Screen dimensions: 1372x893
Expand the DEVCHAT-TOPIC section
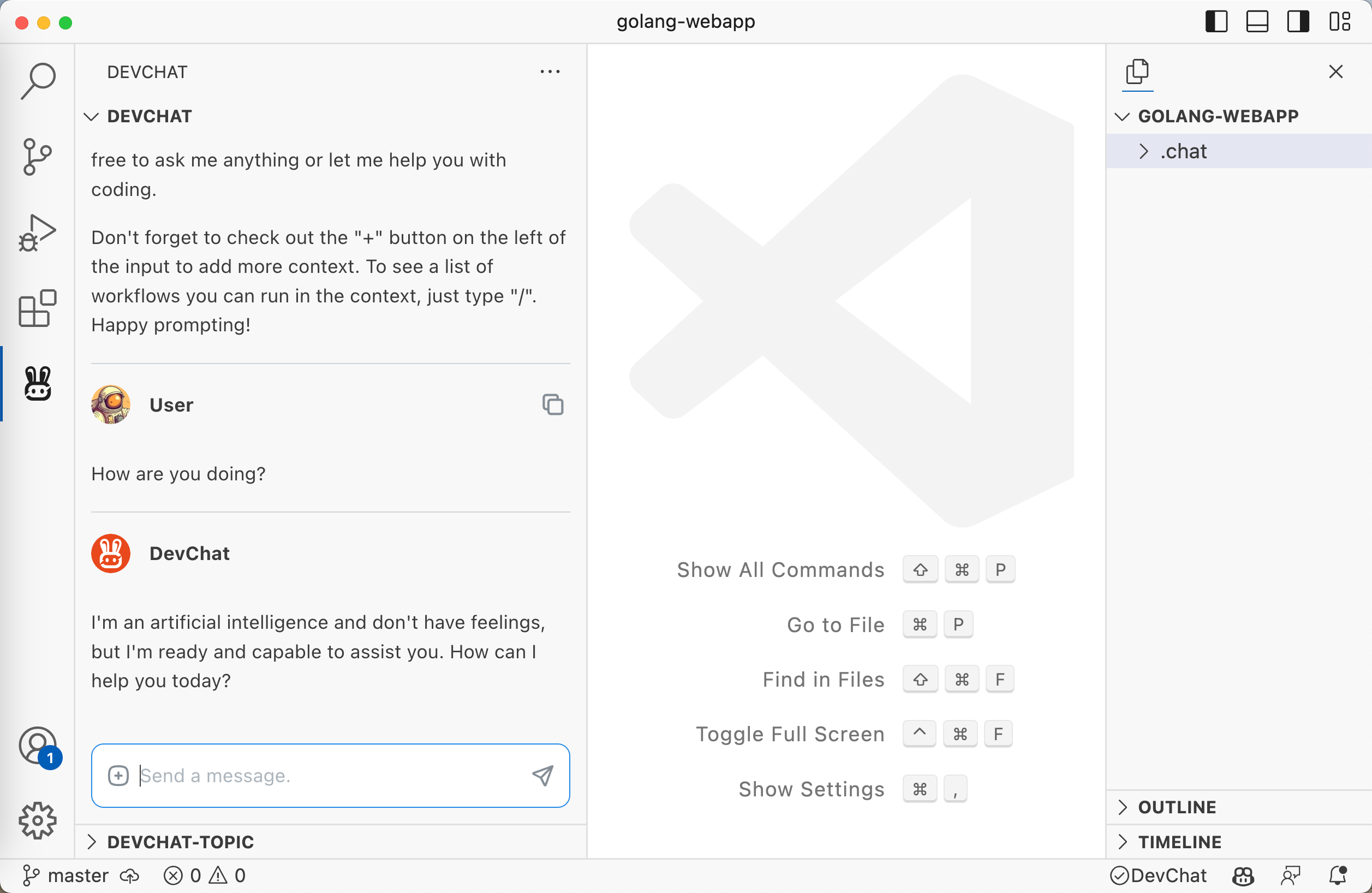click(x=180, y=842)
